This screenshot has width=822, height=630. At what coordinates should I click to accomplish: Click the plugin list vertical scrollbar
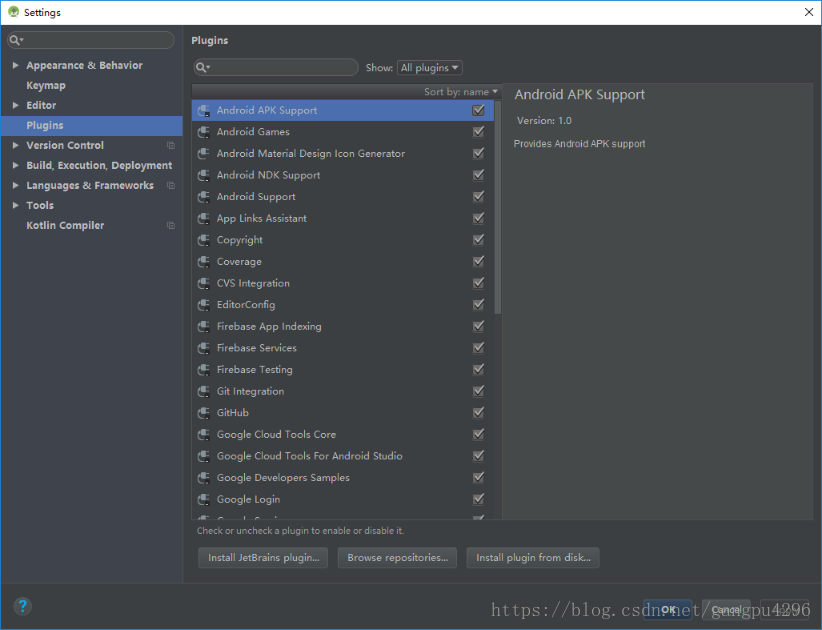click(497, 207)
